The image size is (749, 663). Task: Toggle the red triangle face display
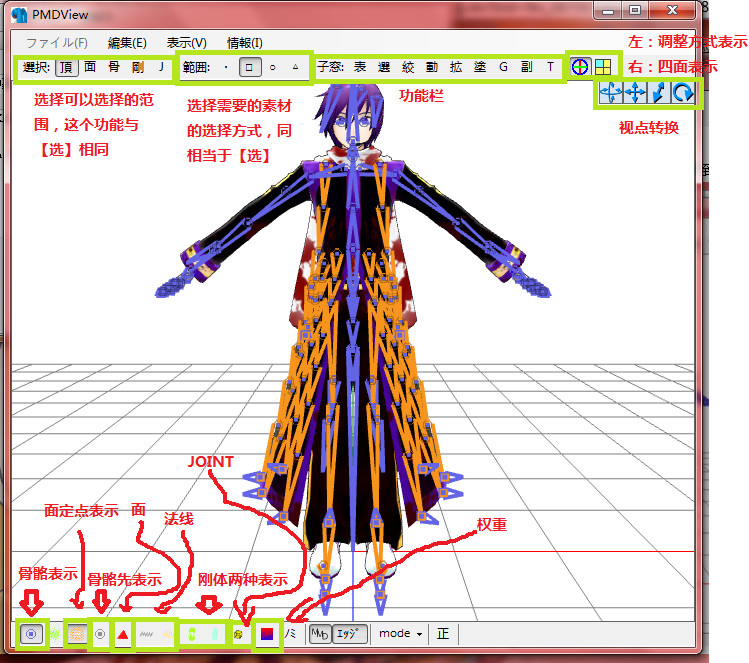[123, 634]
